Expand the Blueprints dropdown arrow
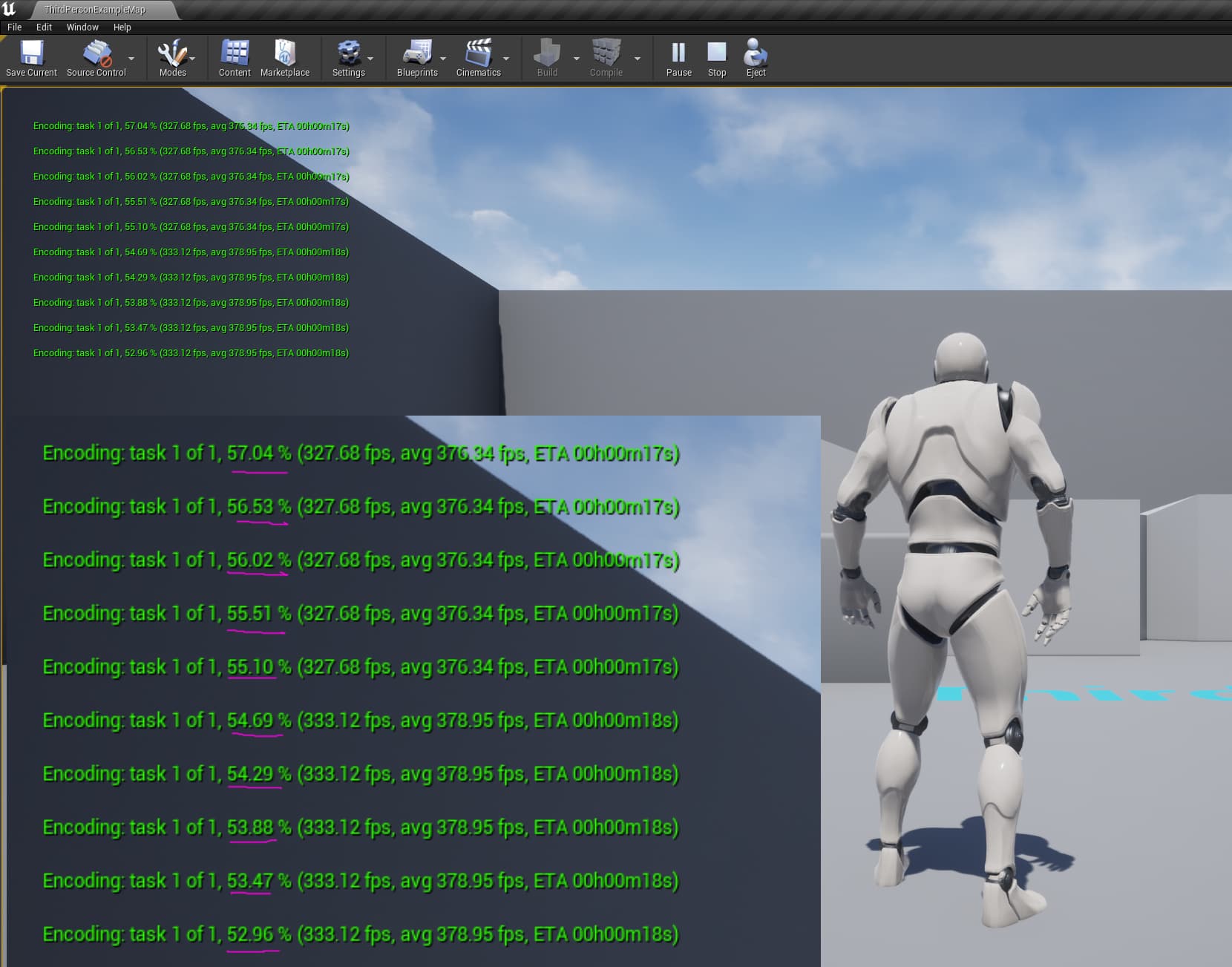Viewport: 1232px width, 967px height. (443, 59)
